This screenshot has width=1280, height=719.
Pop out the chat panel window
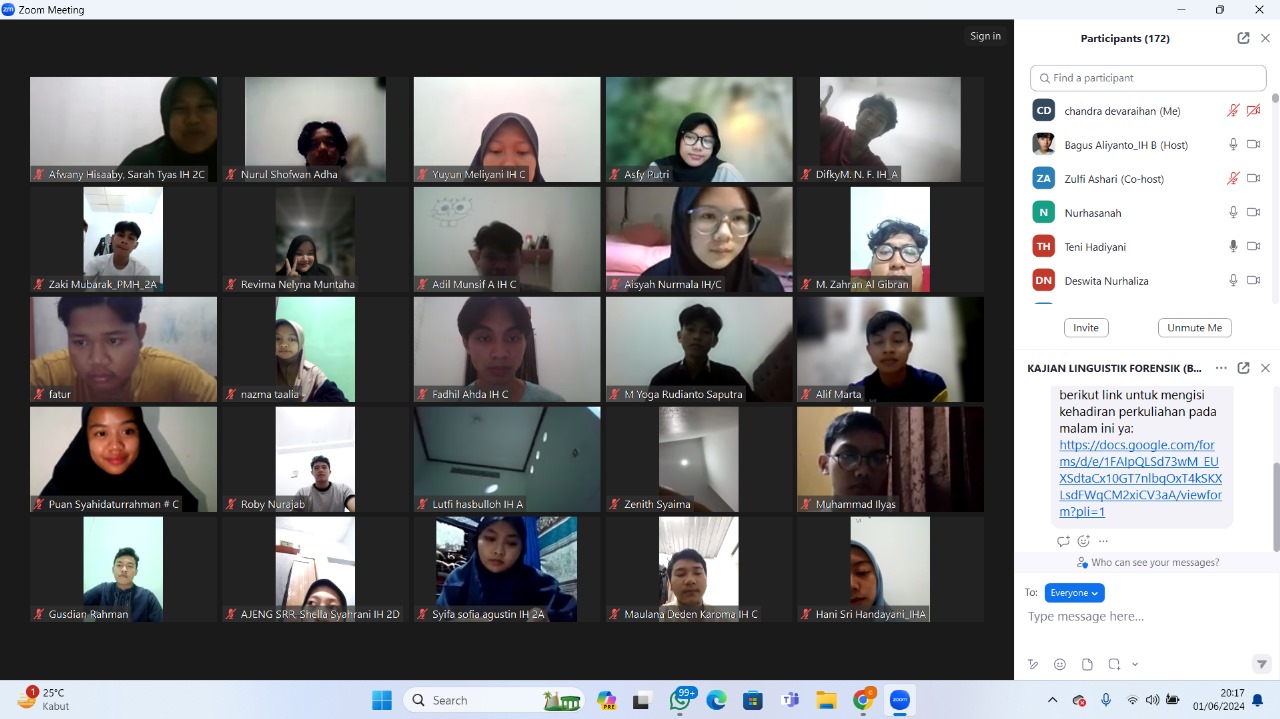(x=1243, y=368)
